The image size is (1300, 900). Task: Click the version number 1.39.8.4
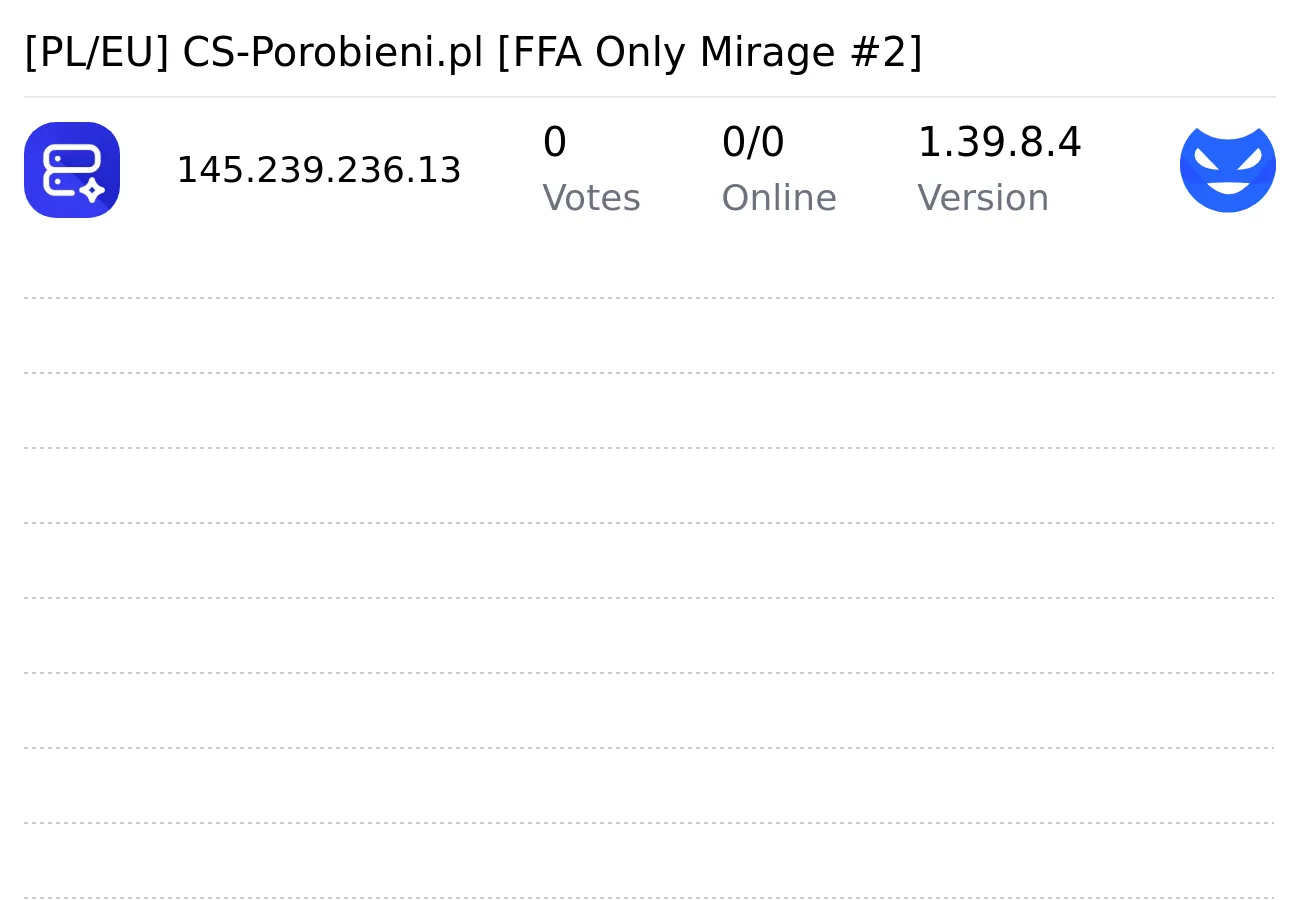999,142
